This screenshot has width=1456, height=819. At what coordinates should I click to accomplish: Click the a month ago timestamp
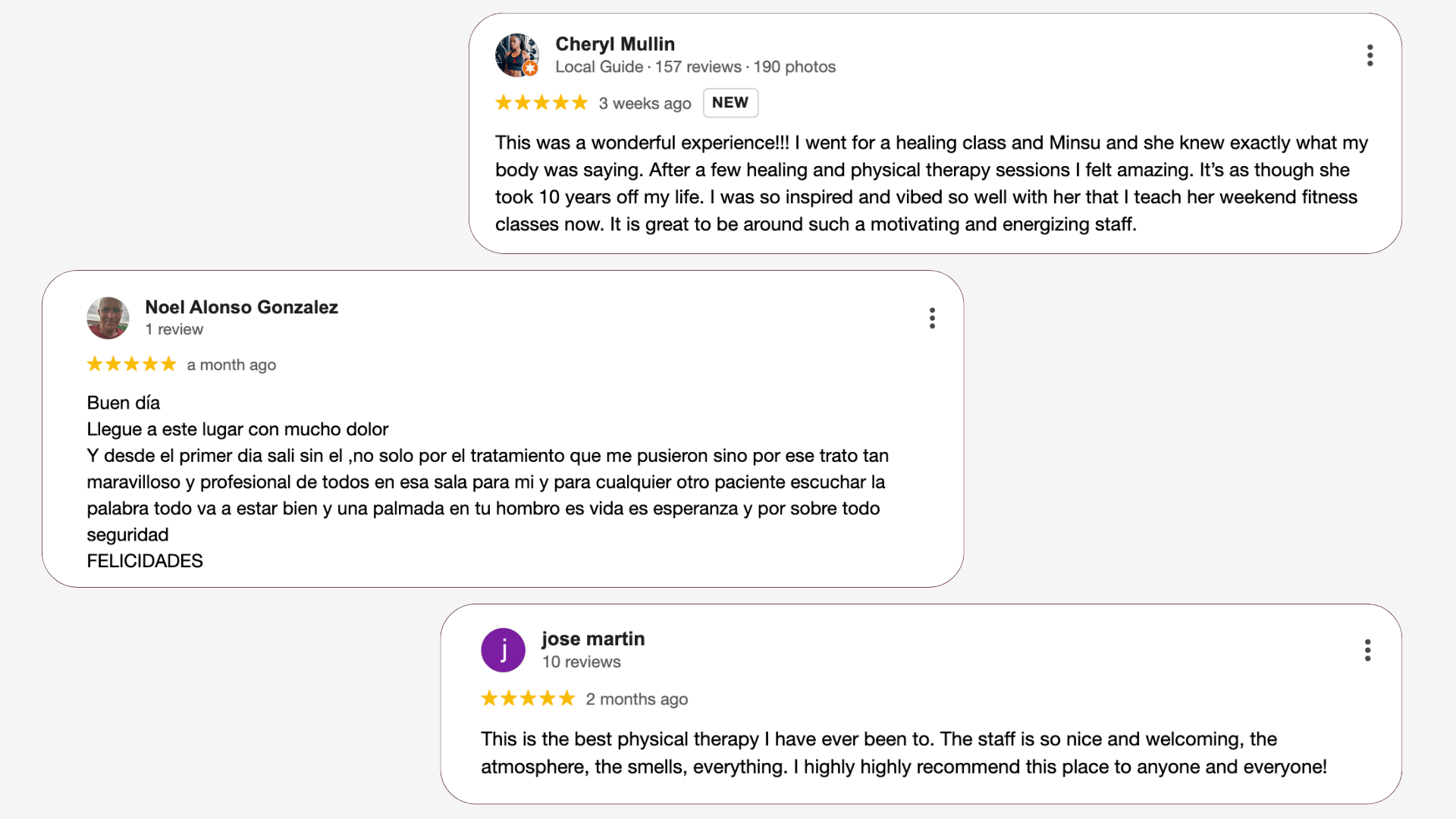point(231,365)
